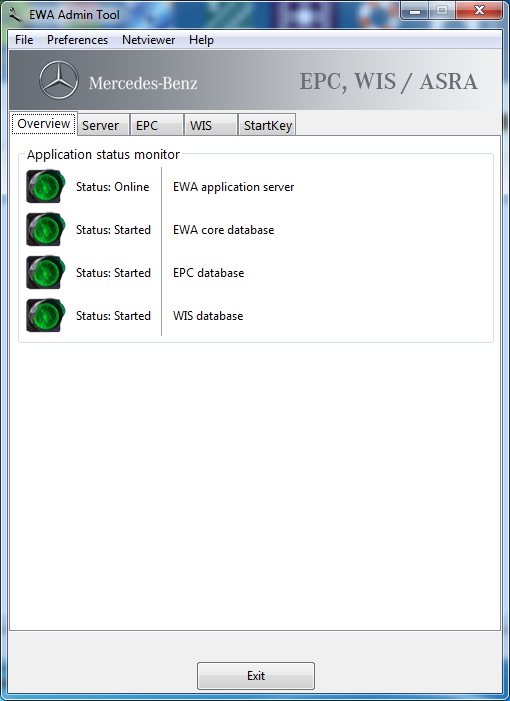The width and height of the screenshot is (510, 701).
Task: Click the EPC, WIS / ASRA banner text
Action: click(388, 82)
